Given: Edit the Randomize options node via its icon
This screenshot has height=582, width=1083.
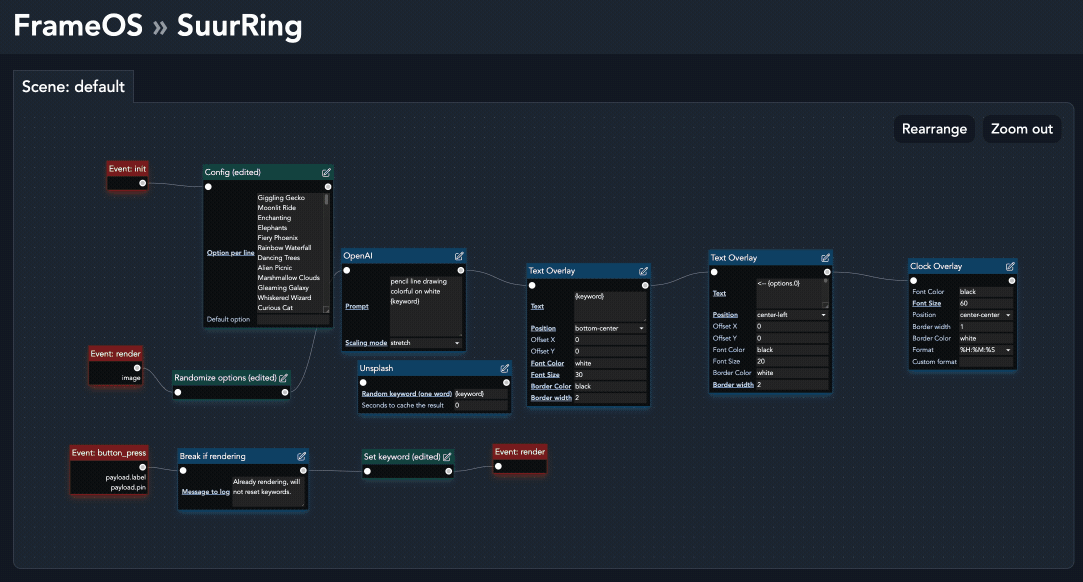Looking at the screenshot, I should pyautogui.click(x=283, y=378).
